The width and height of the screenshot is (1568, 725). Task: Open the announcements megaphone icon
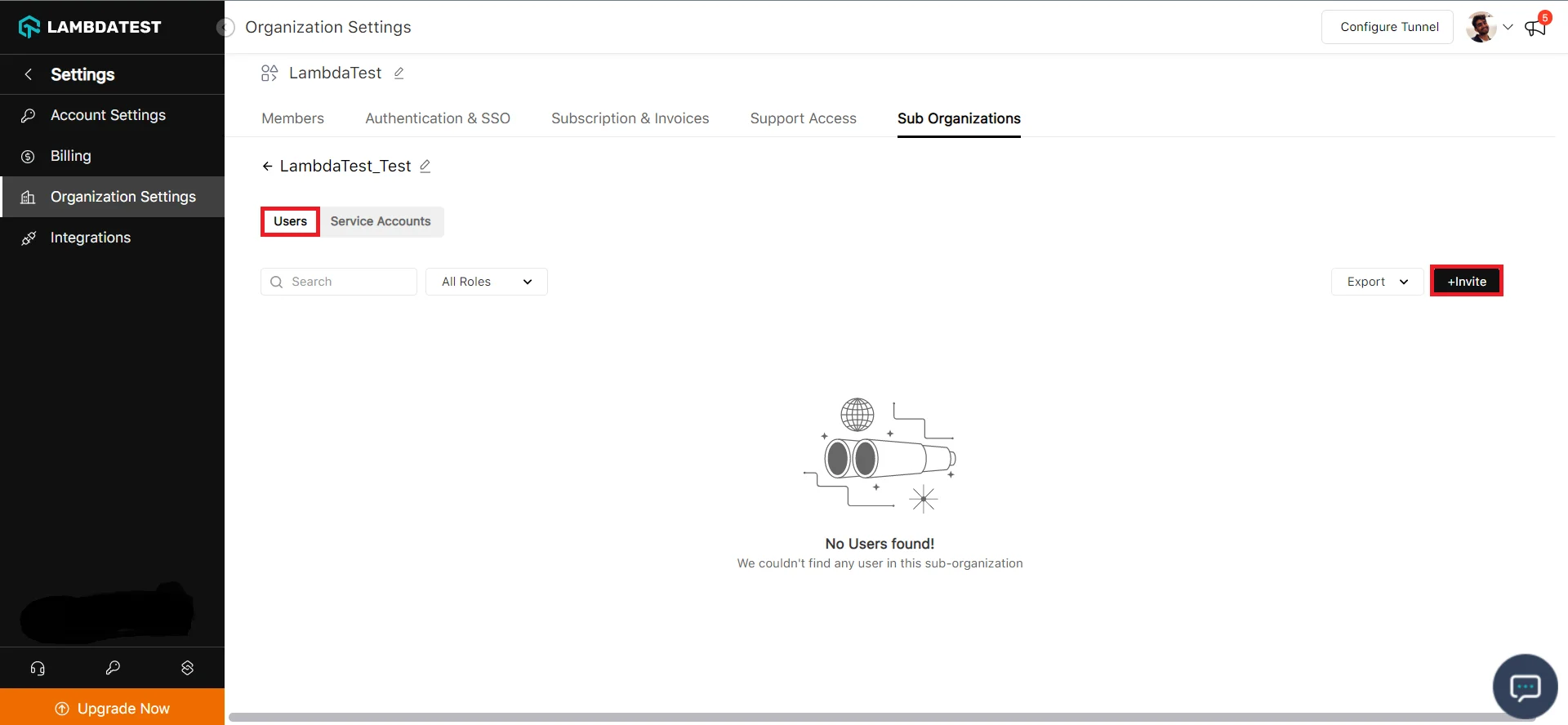tap(1535, 28)
